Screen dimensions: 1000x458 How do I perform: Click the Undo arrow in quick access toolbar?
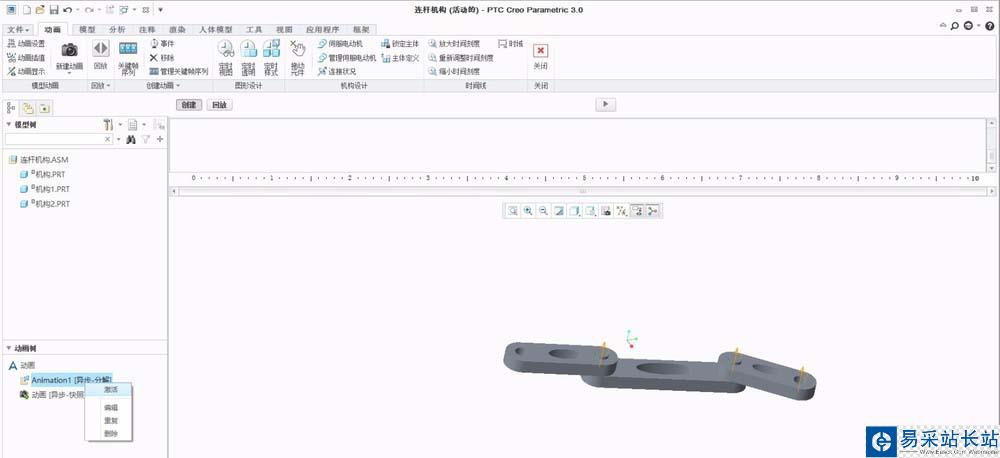(x=68, y=10)
